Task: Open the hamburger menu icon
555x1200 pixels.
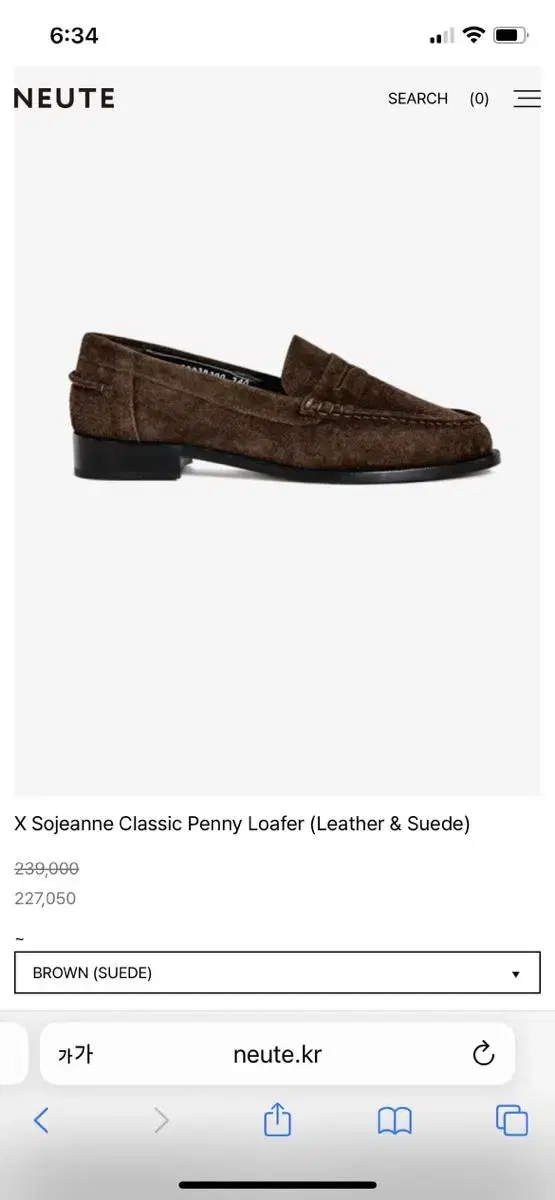Action: [x=527, y=99]
